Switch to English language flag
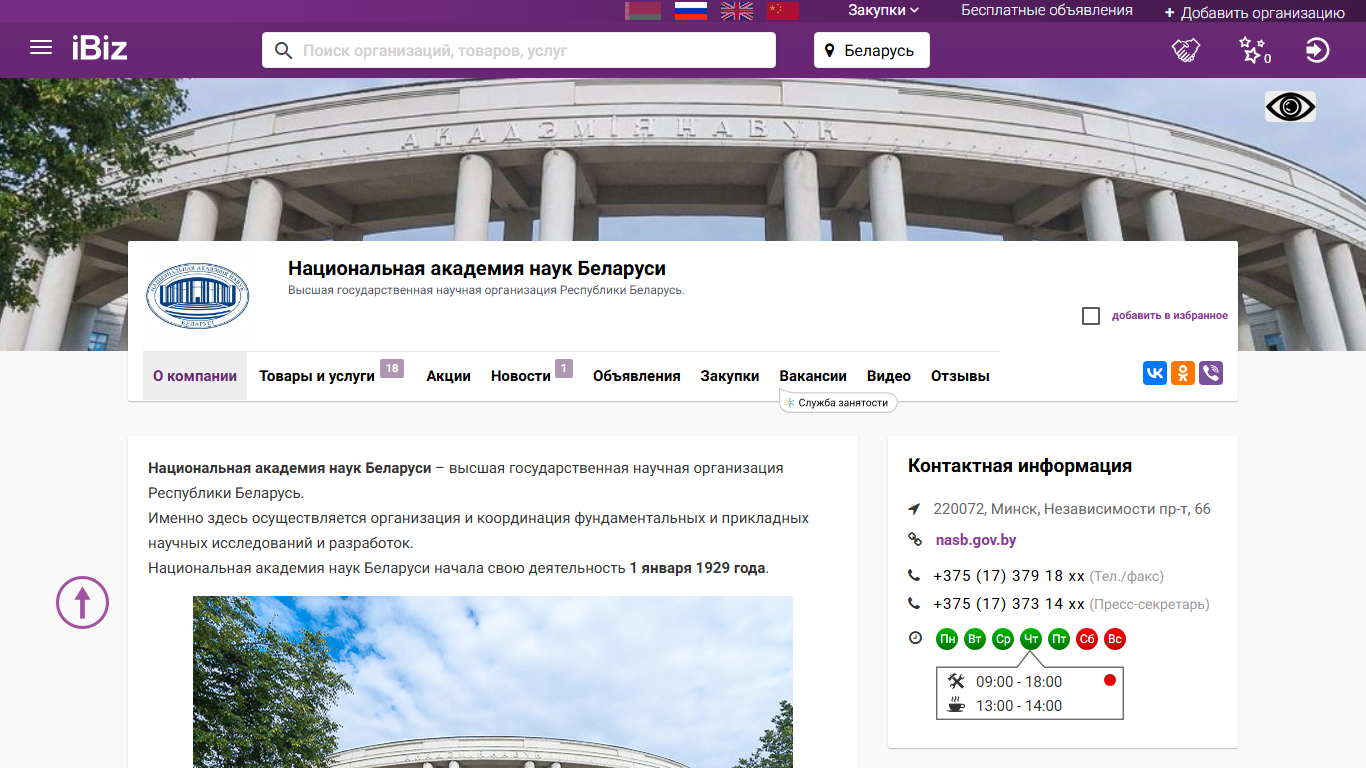The image size is (1366, 768). (x=737, y=11)
